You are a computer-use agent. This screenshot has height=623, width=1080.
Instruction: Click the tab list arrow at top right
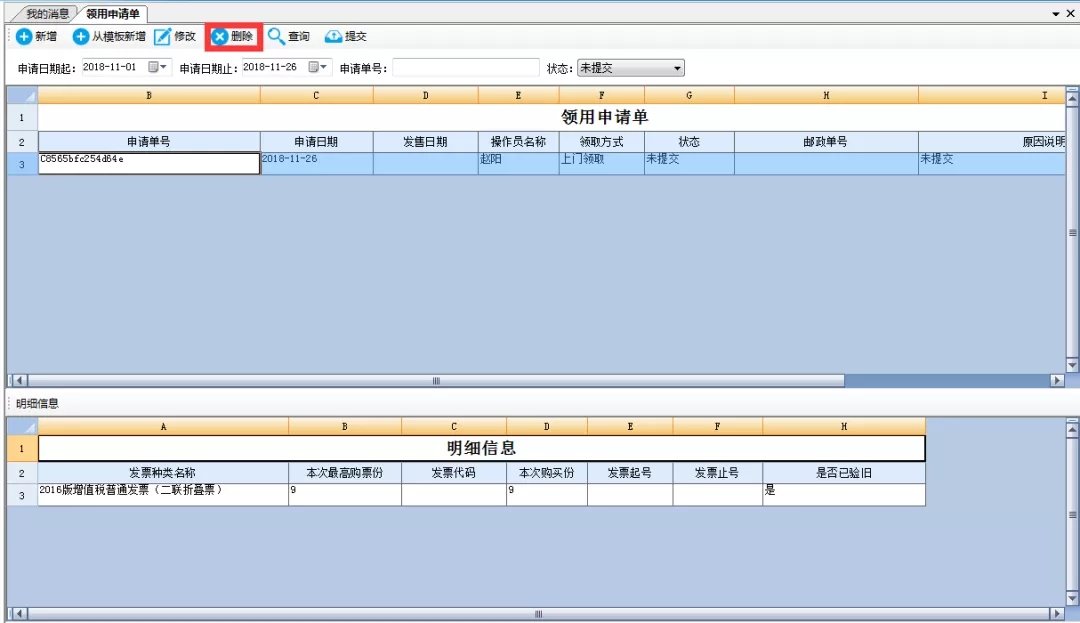click(x=1056, y=14)
